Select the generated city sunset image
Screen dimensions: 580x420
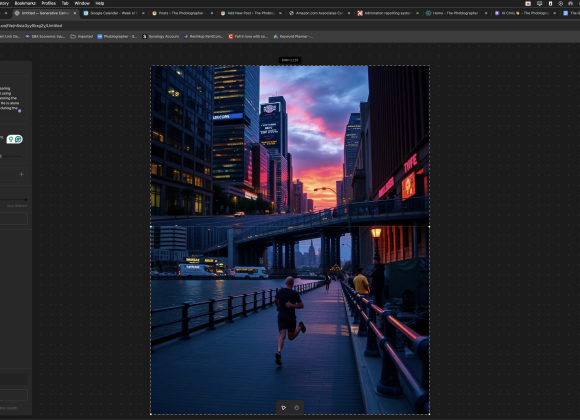290,240
